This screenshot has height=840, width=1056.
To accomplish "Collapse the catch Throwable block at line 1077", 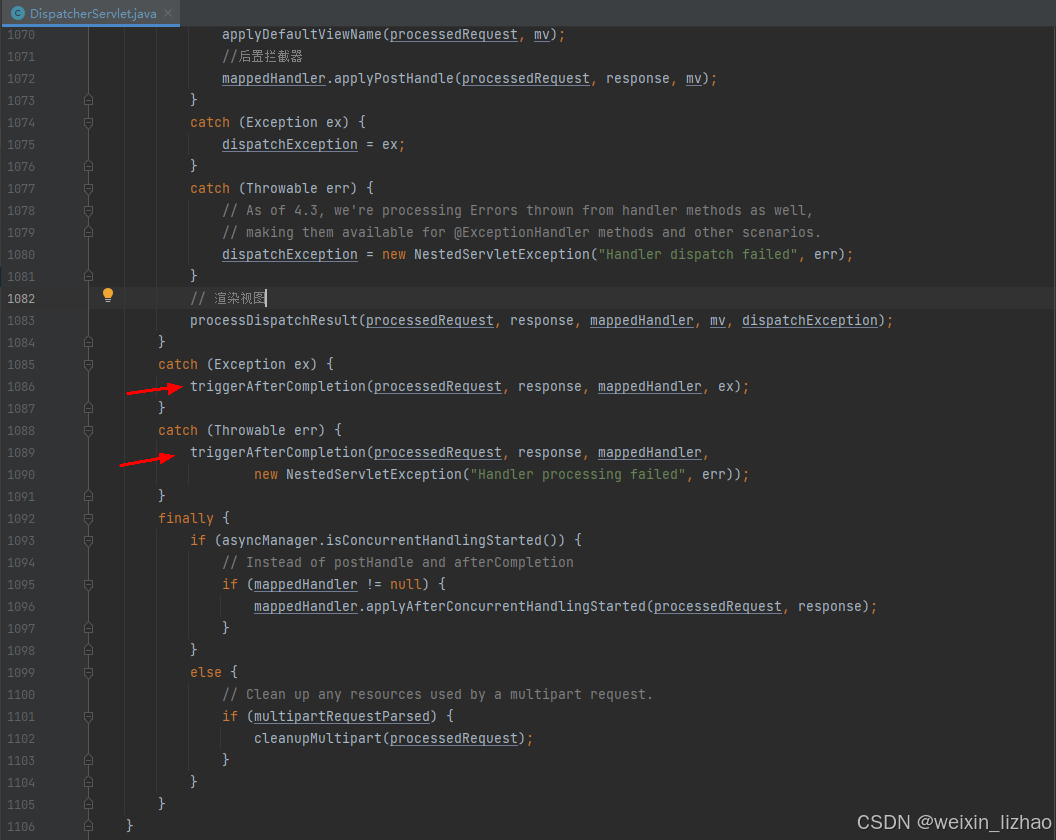I will [x=88, y=189].
